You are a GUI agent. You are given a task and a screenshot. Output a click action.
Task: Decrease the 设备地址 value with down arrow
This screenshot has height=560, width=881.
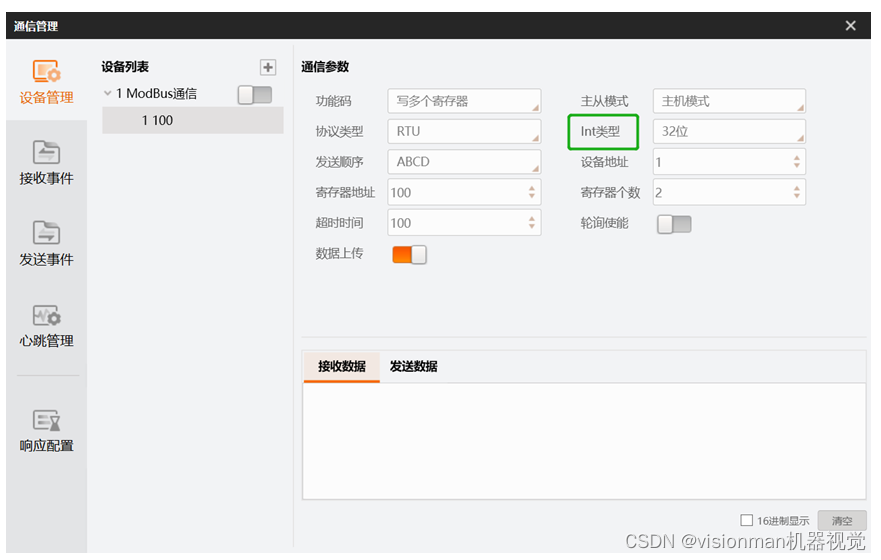tap(797, 166)
